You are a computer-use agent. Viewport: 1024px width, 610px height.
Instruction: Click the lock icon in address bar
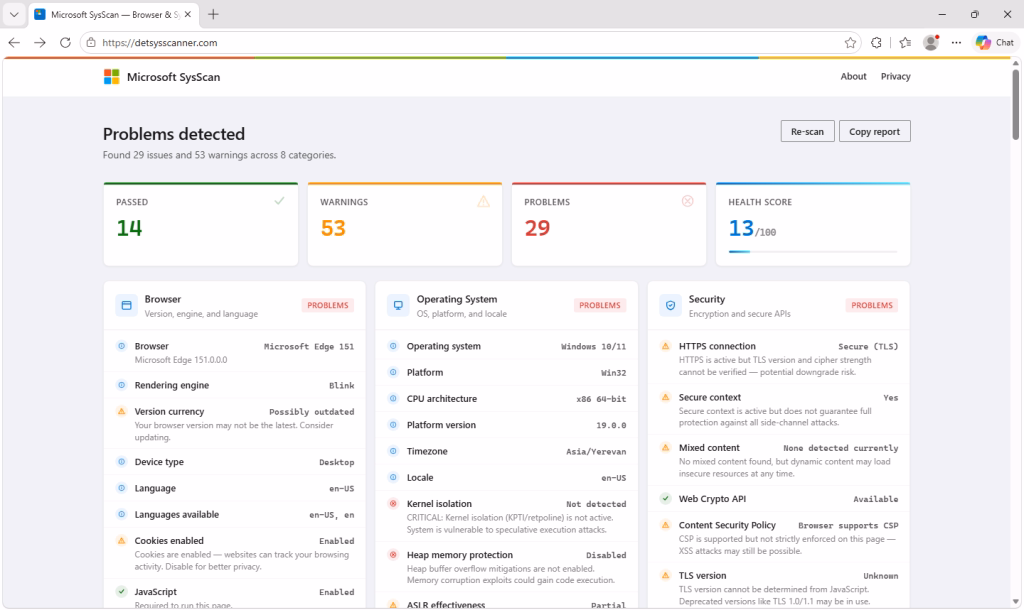(x=91, y=42)
